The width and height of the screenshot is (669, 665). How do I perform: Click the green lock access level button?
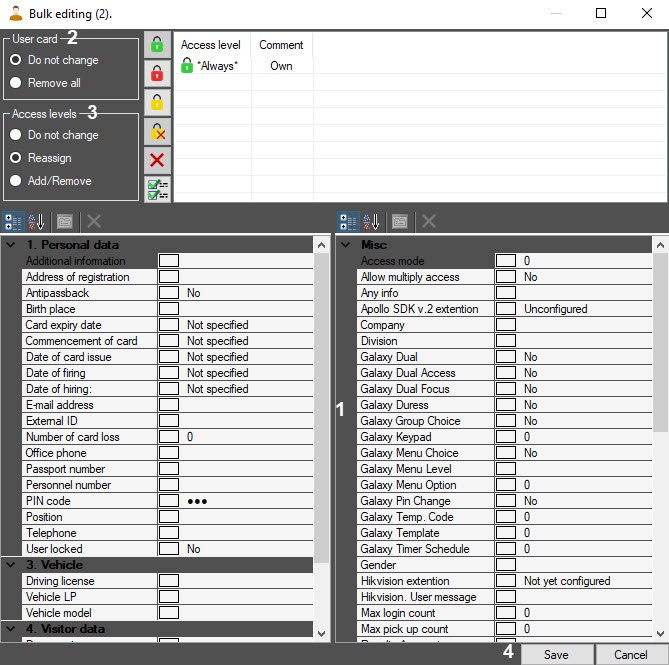157,45
